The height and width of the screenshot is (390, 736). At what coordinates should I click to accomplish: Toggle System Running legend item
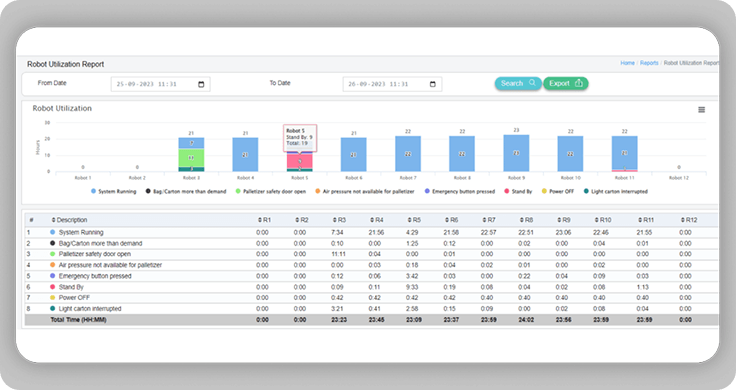click(x=114, y=191)
